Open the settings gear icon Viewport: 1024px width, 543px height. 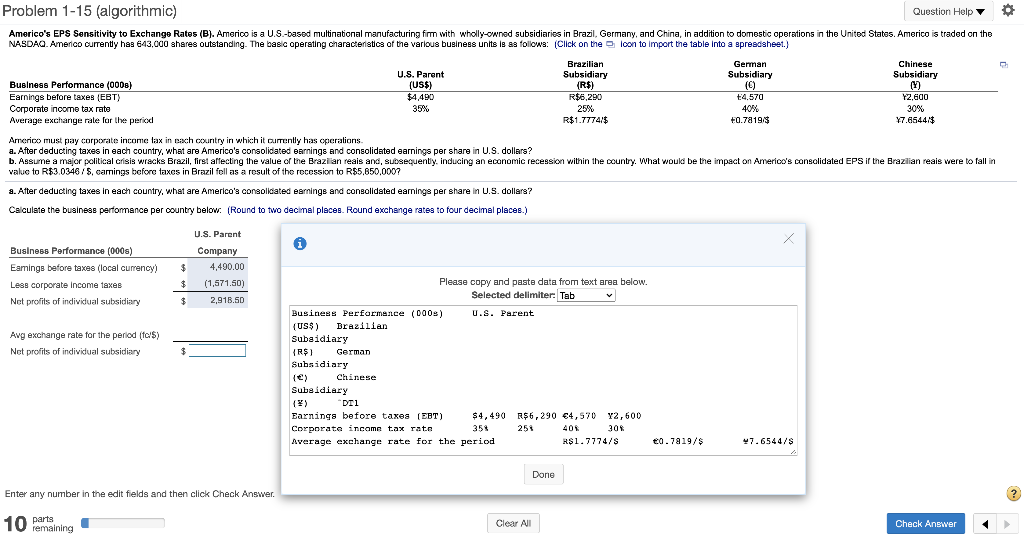pyautogui.click(x=1008, y=11)
